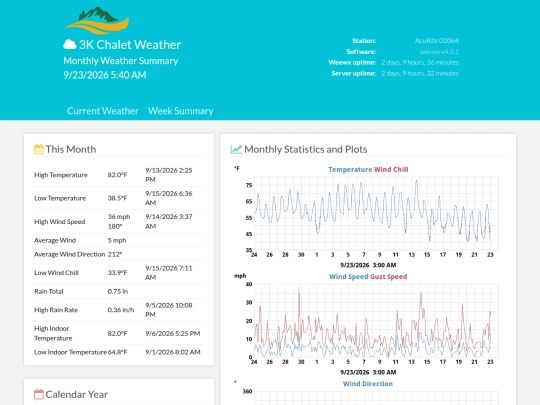This screenshot has height=405, width=540.
Task: Click the Low Indoor Temperature 64.8°F value
Action: [x=117, y=352]
